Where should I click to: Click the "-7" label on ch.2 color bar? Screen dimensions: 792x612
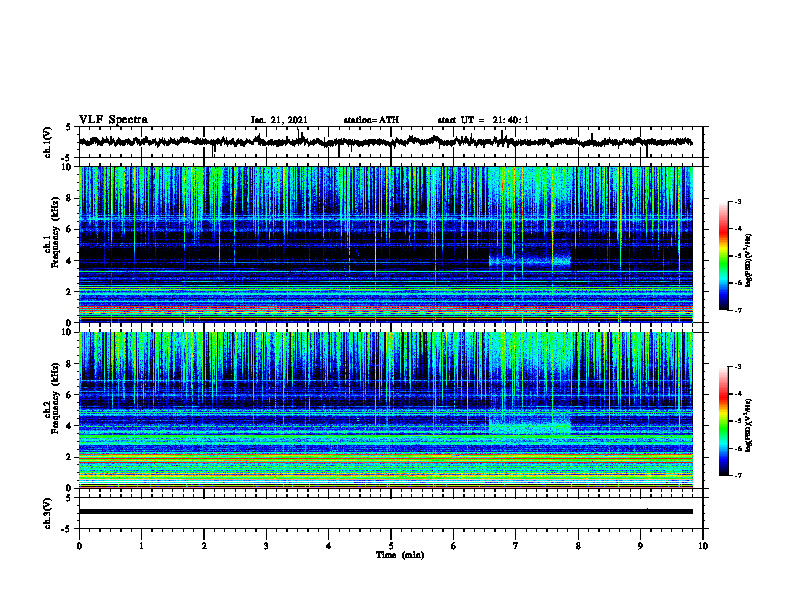(x=737, y=475)
